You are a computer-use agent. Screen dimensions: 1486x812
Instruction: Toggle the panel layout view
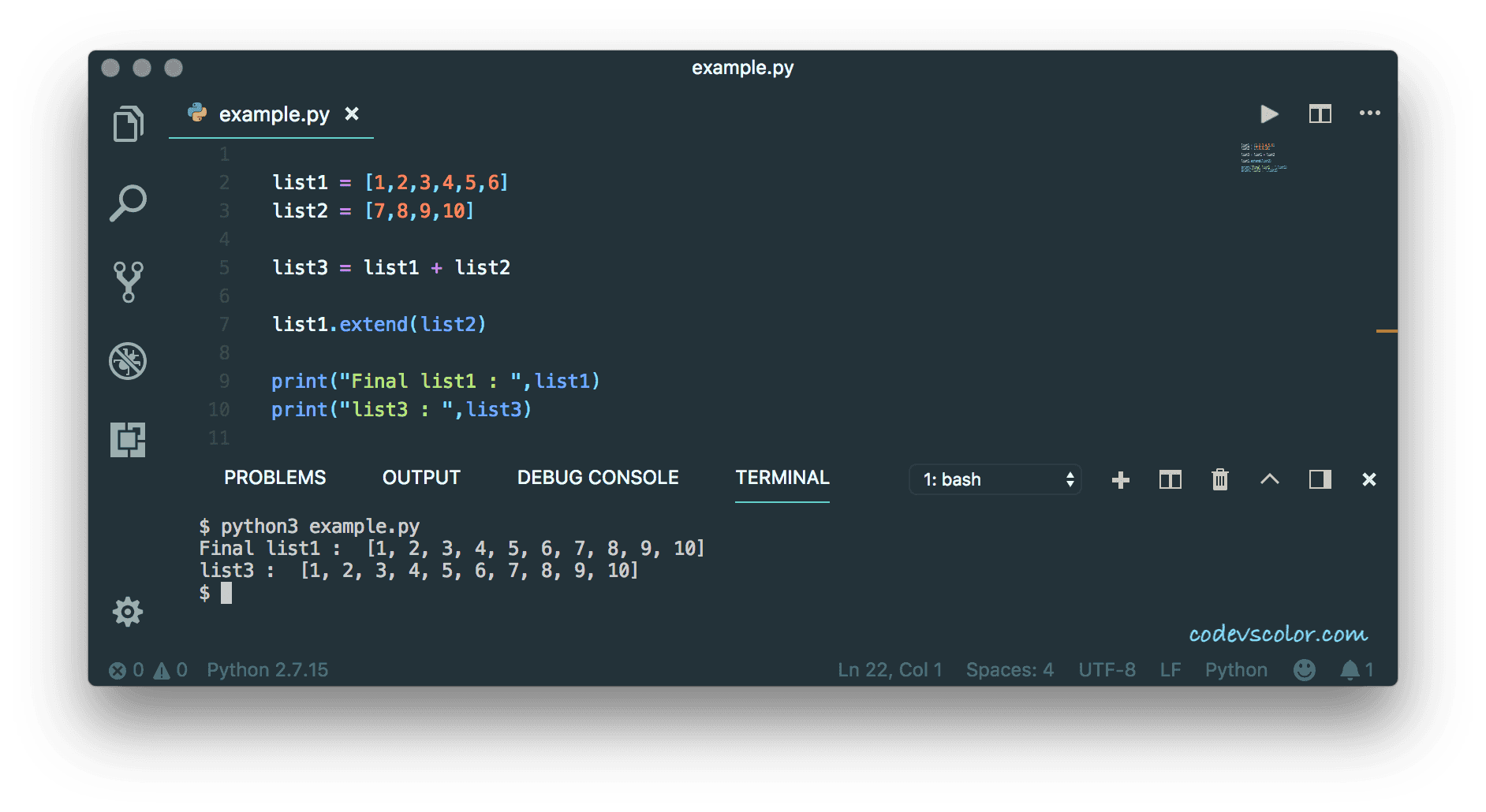coord(1320,479)
